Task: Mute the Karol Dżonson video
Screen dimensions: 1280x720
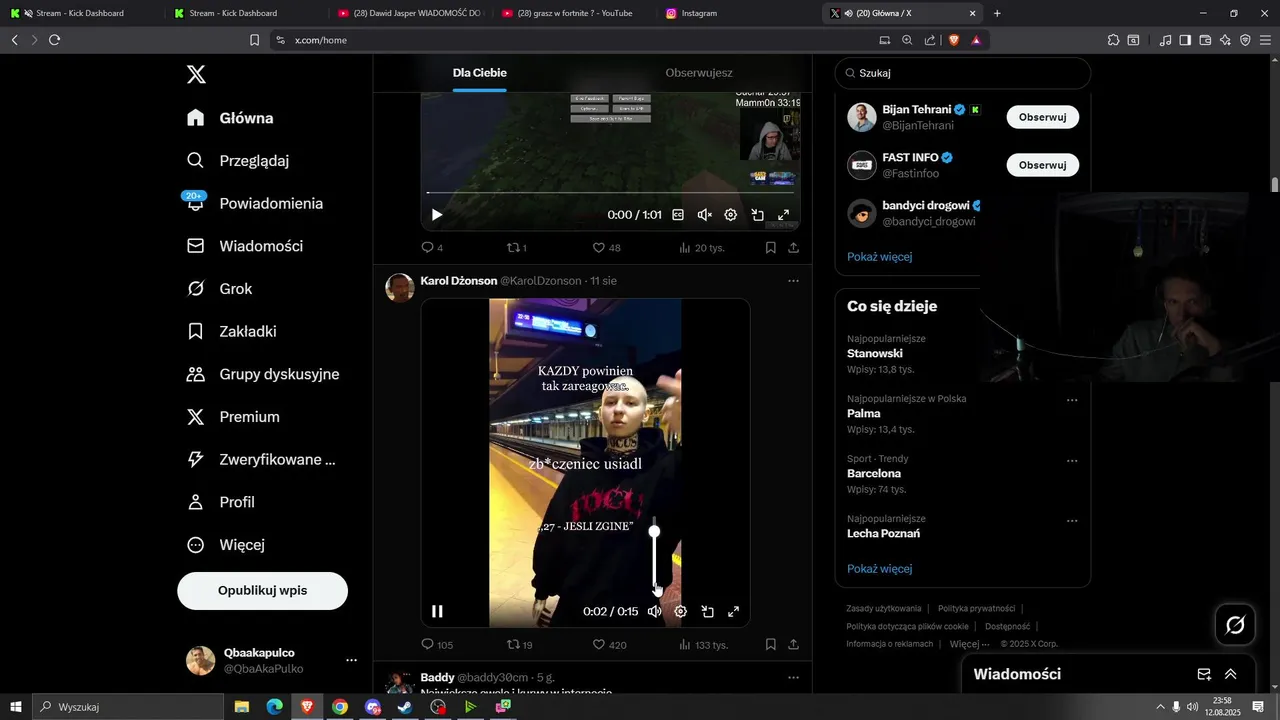Action: 654,612
